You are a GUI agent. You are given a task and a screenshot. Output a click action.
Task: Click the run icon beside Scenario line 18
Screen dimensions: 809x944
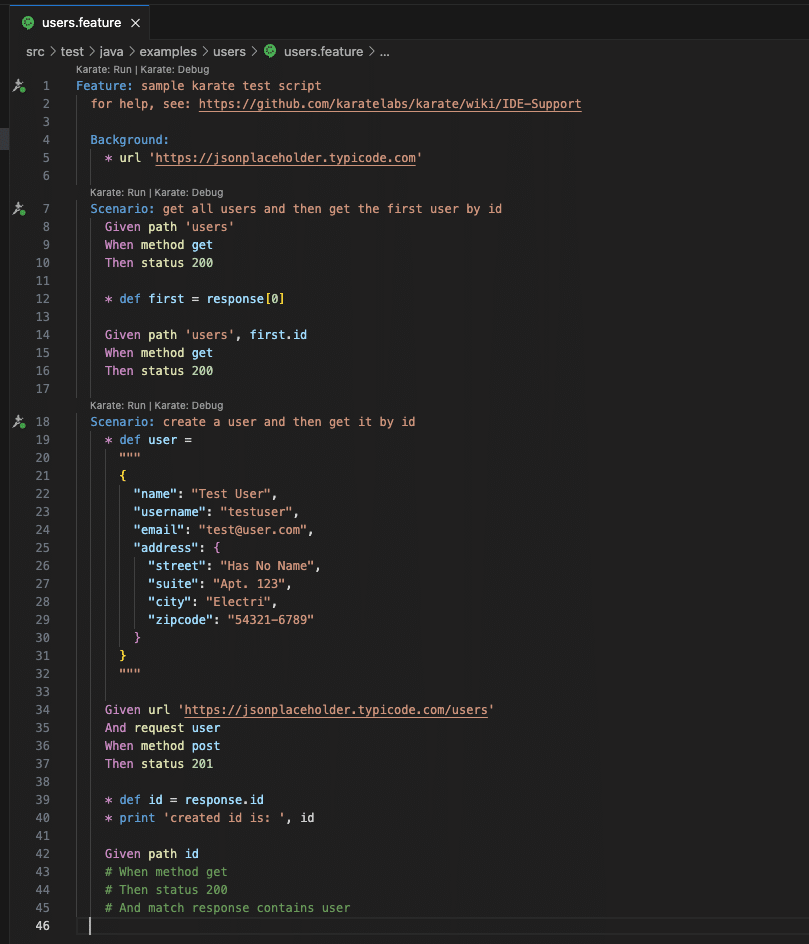tap(18, 421)
